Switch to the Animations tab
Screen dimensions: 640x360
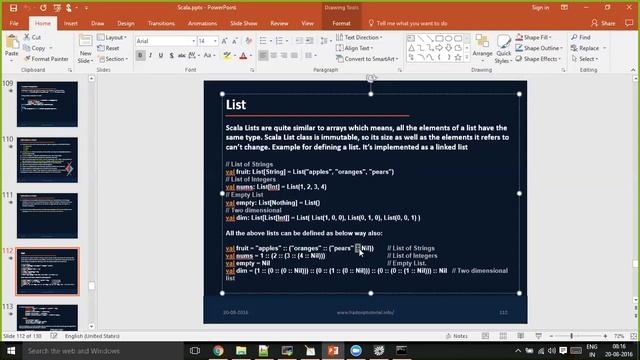tap(202, 23)
